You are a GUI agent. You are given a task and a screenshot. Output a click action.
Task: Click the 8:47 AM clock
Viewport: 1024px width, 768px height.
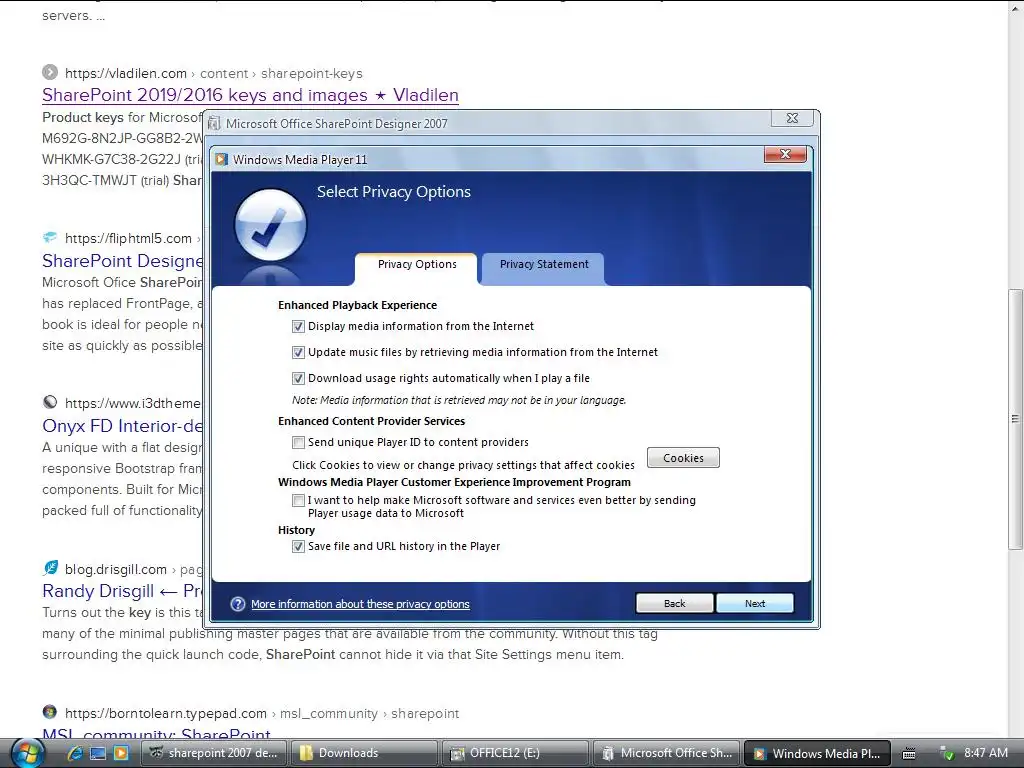tap(985, 753)
